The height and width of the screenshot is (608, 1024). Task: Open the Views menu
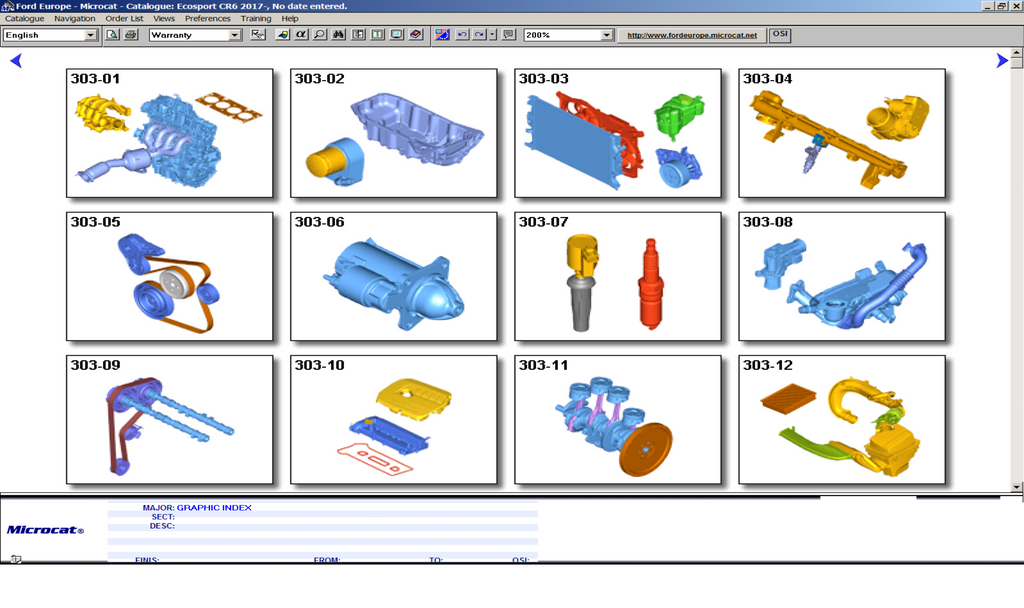point(164,18)
